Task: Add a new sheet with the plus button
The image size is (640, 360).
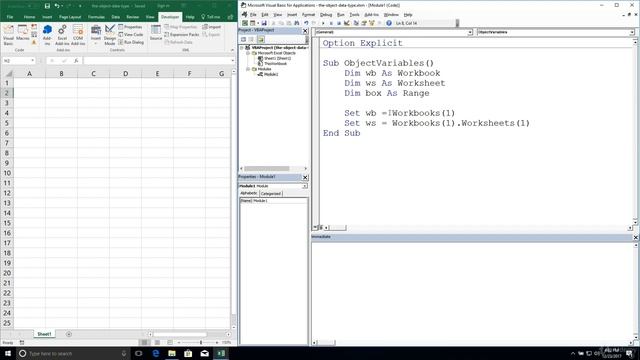Action: (69, 334)
